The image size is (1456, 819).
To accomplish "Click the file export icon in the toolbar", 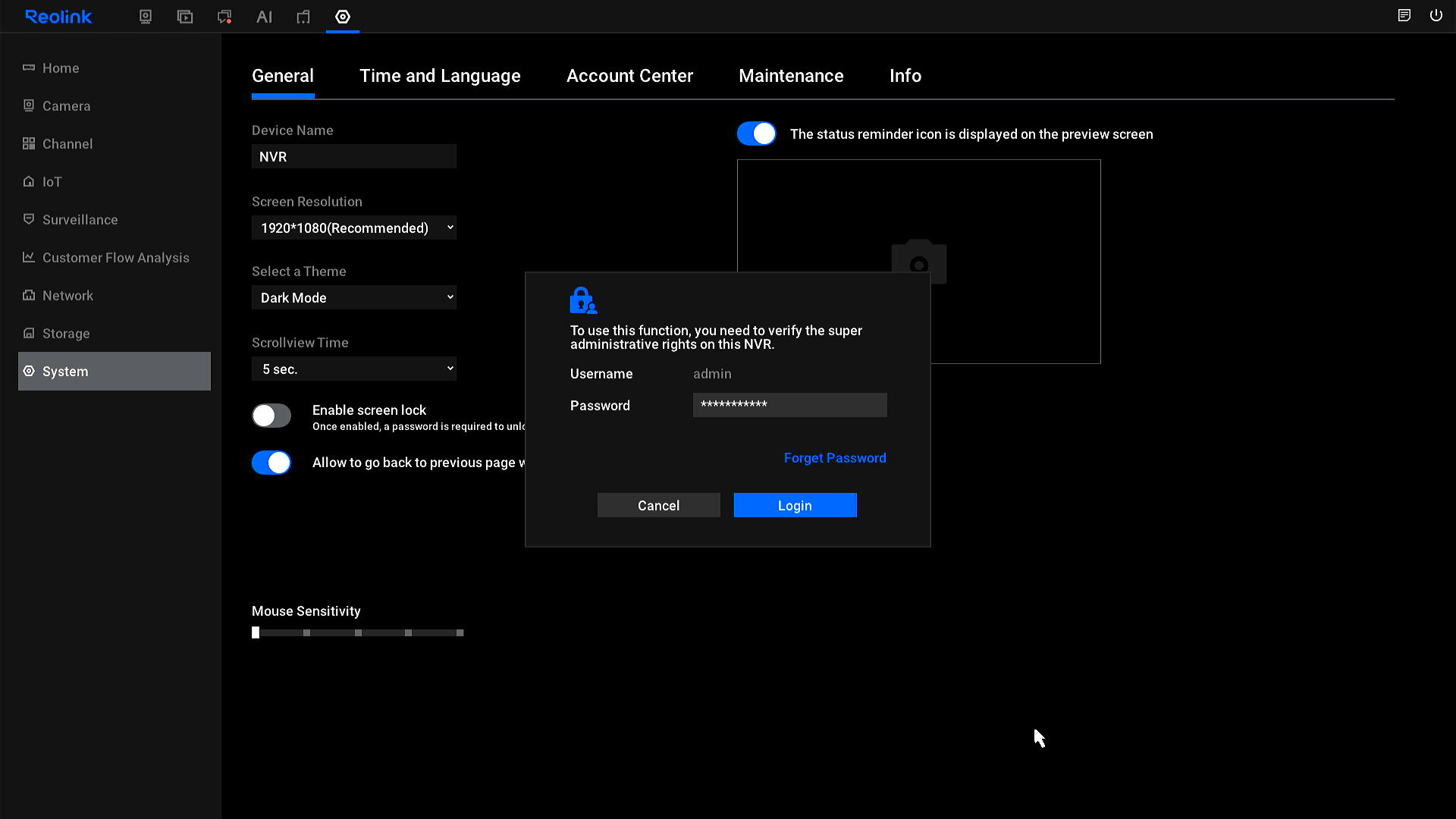I will 303,16.
